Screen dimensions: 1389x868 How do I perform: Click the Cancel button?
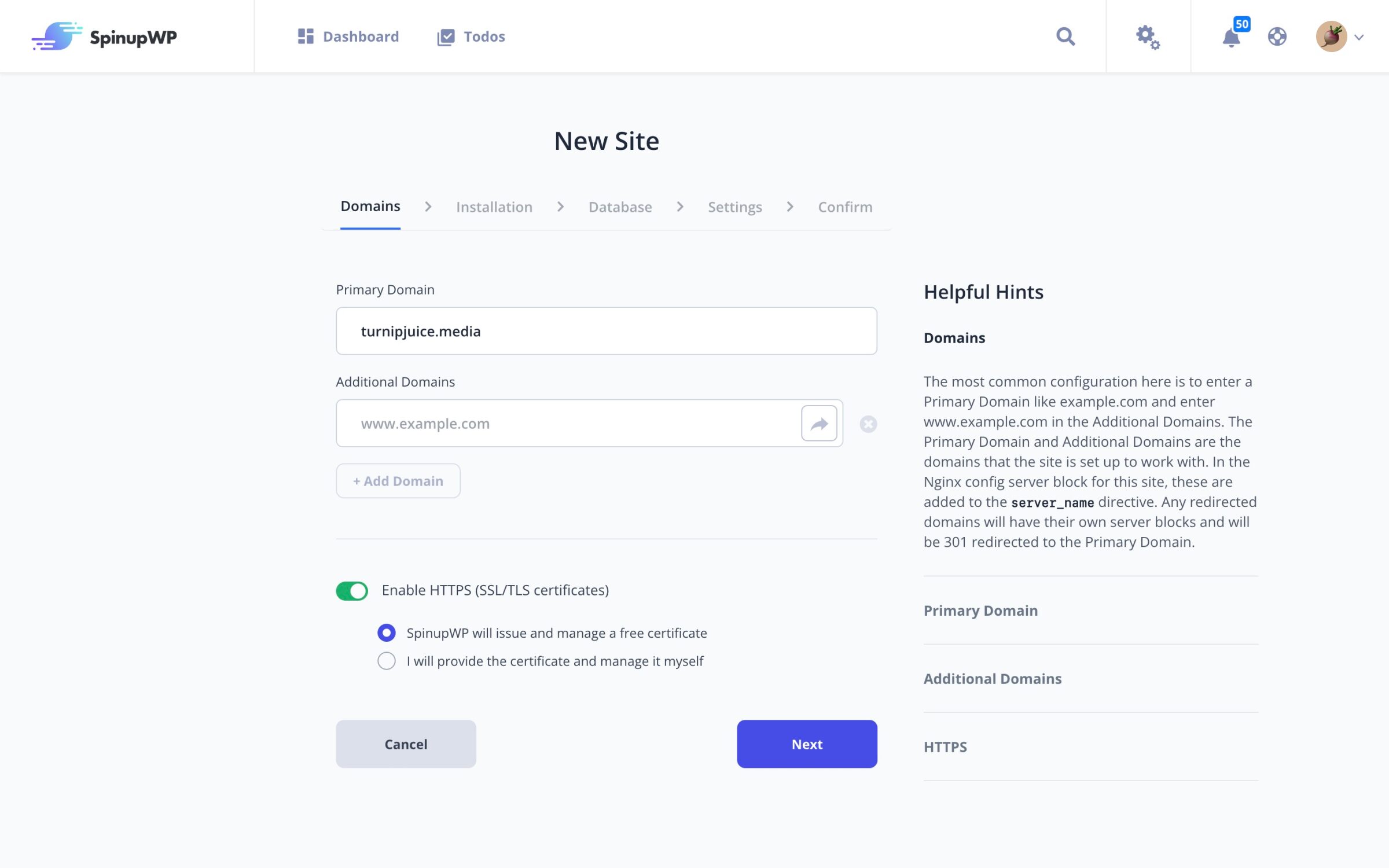406,744
